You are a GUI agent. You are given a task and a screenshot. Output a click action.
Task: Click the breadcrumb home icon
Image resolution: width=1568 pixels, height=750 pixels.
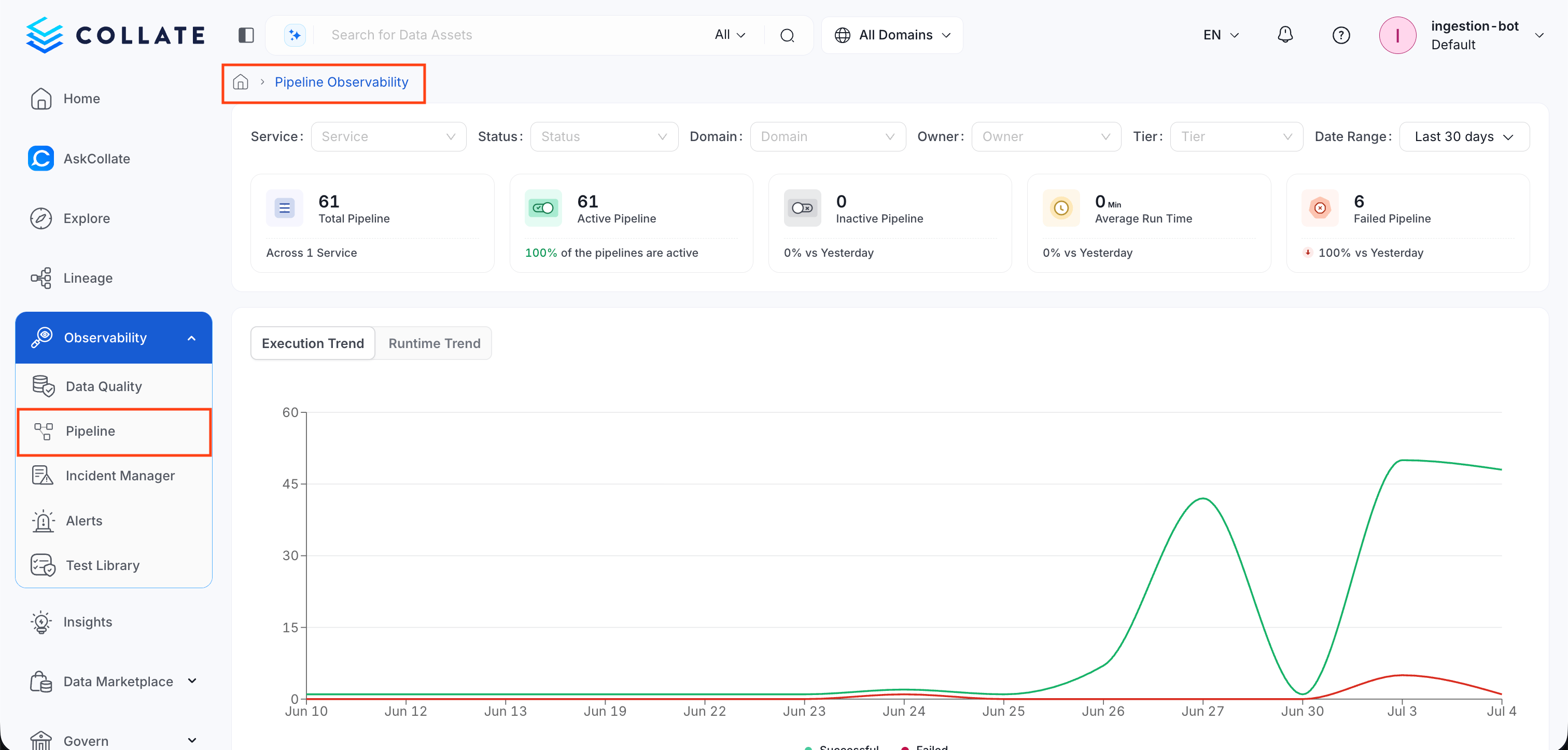point(241,81)
